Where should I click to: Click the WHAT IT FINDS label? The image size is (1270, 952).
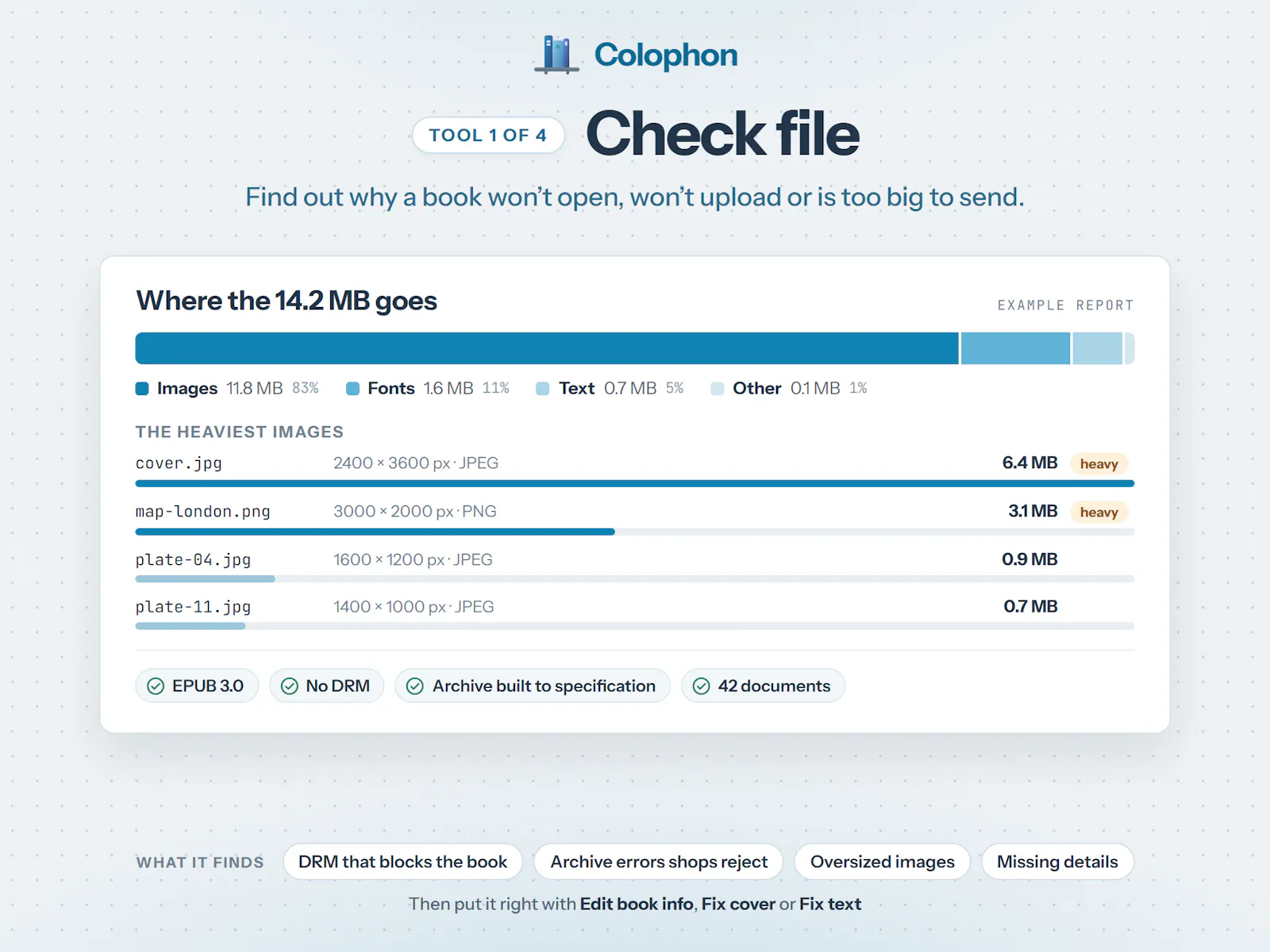(200, 862)
